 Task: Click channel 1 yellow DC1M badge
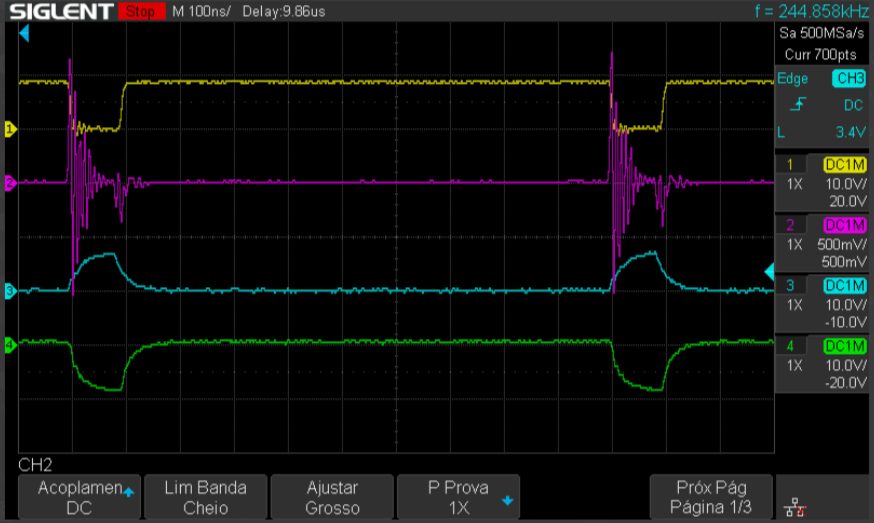[845, 165]
